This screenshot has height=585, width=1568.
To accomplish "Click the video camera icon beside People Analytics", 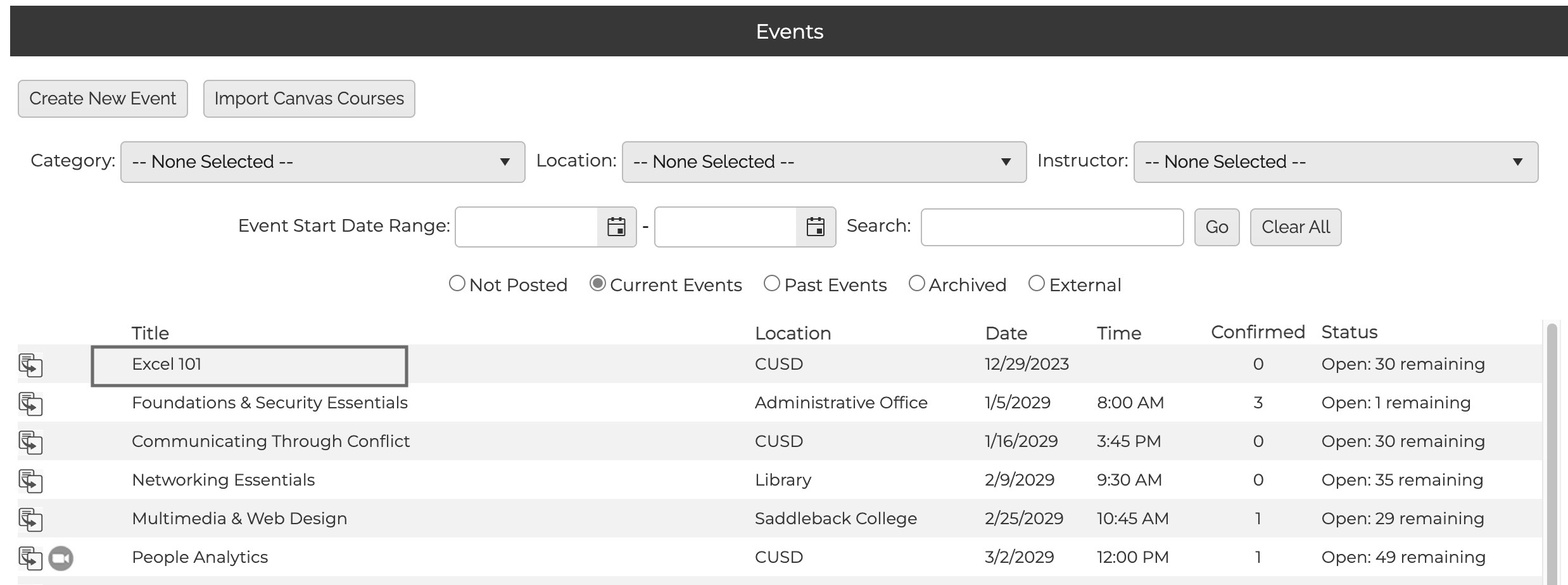I will click(61, 558).
